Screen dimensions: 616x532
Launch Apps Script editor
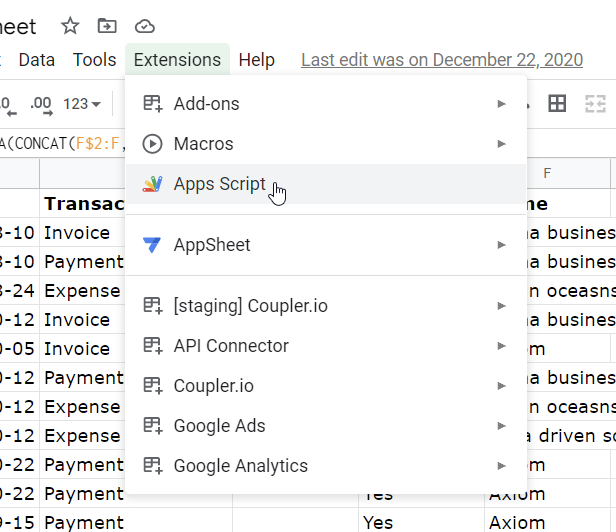(326, 184)
